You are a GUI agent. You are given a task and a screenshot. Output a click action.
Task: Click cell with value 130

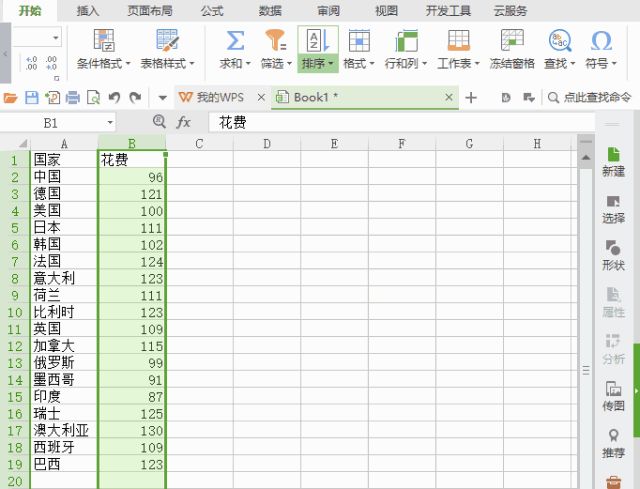(x=132, y=430)
